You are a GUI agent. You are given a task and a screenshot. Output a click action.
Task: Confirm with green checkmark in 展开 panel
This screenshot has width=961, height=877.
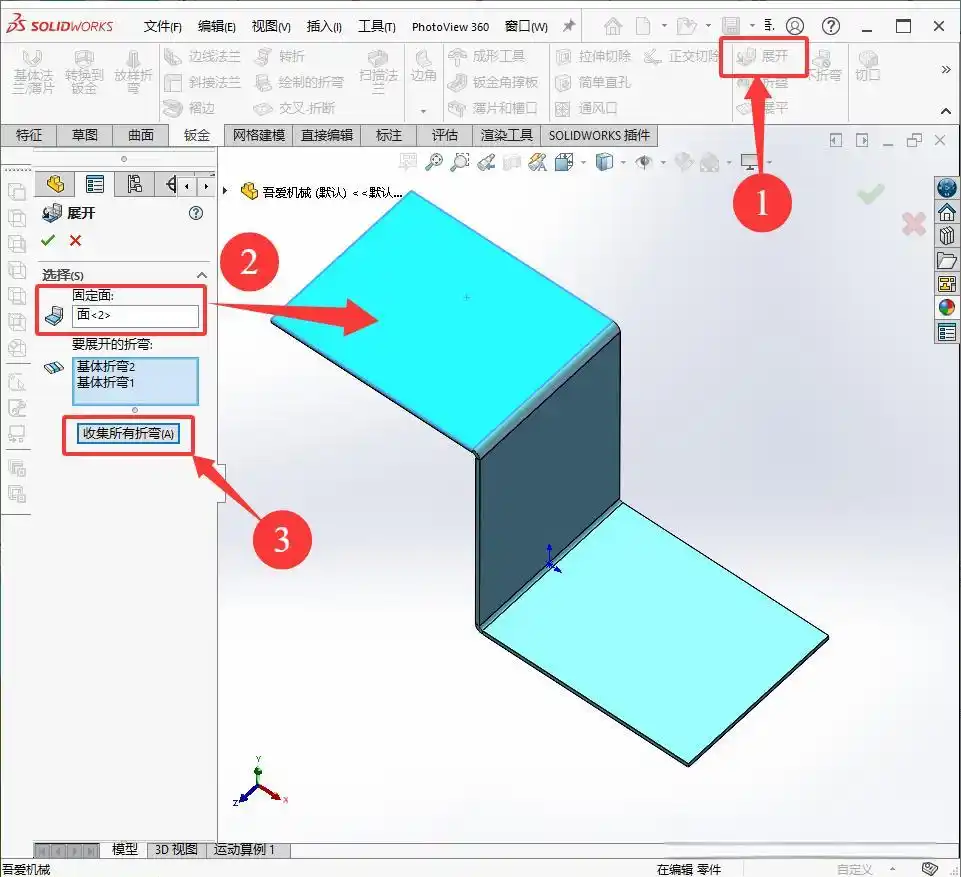coord(48,240)
